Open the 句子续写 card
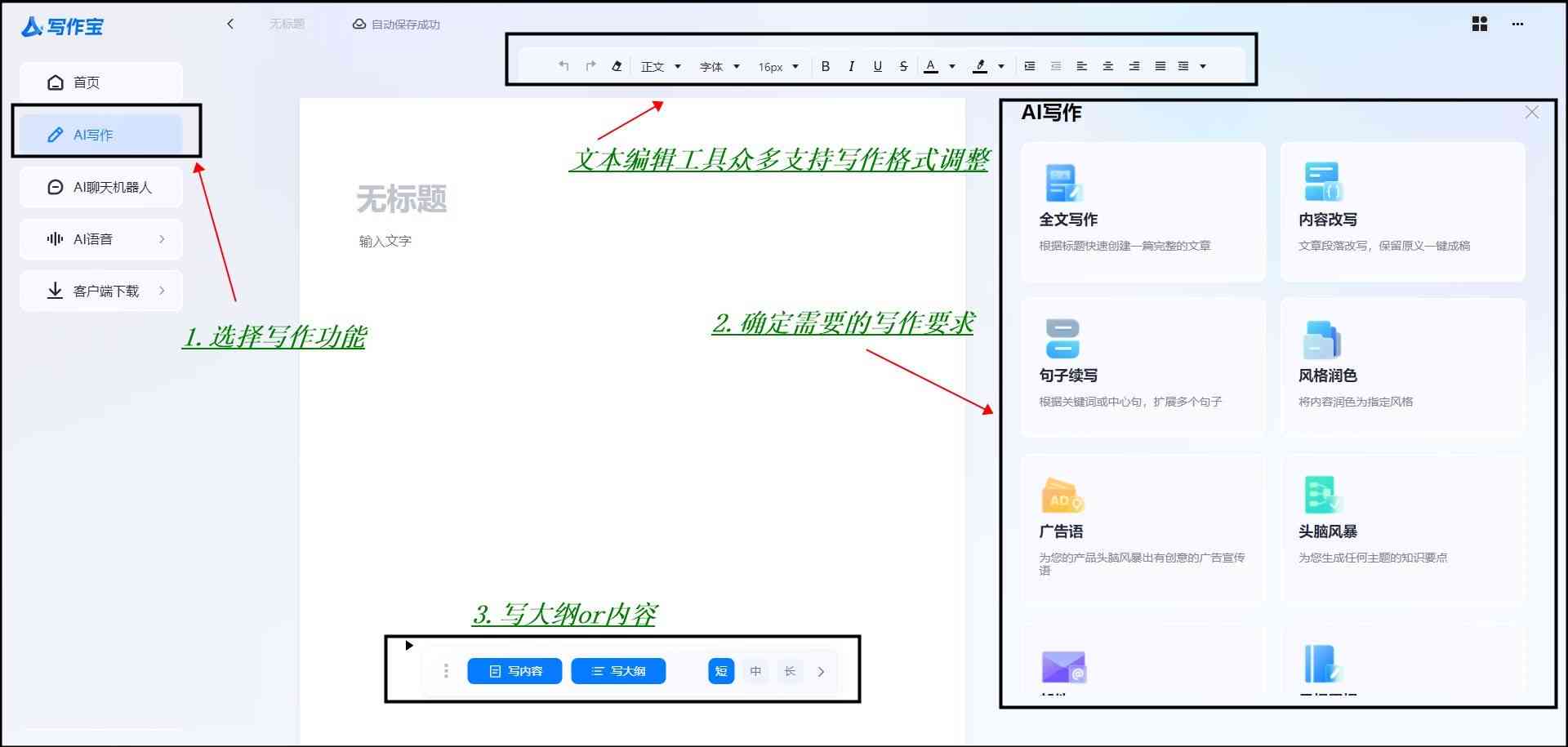1568x747 pixels. click(x=1143, y=367)
